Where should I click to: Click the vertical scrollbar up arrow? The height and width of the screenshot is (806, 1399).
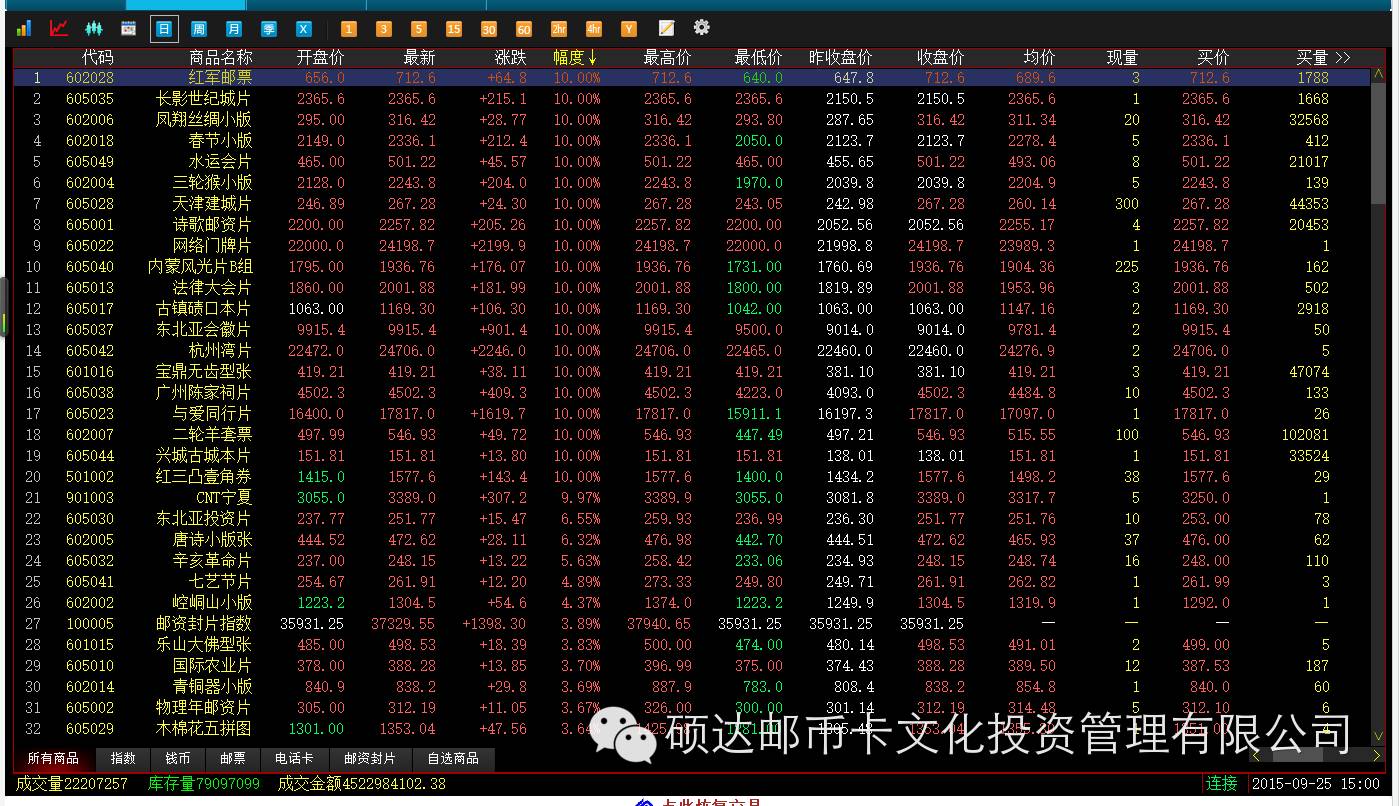click(x=1379, y=75)
